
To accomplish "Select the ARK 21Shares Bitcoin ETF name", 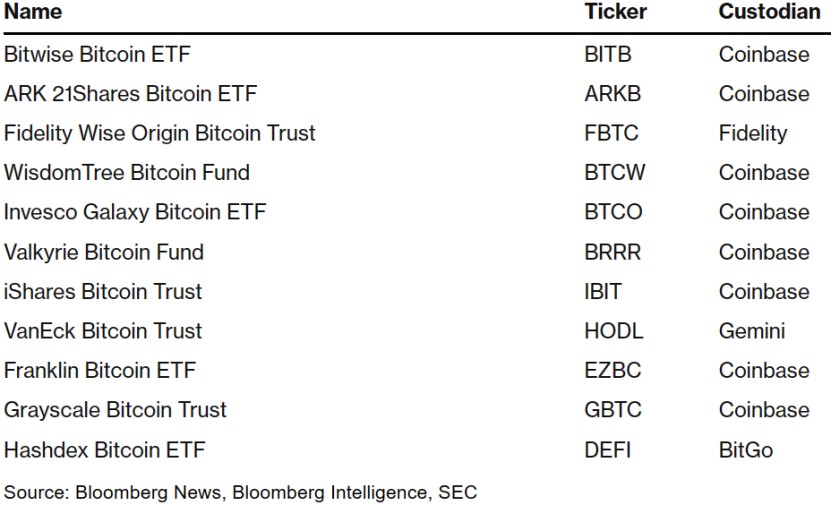I will pos(130,94).
